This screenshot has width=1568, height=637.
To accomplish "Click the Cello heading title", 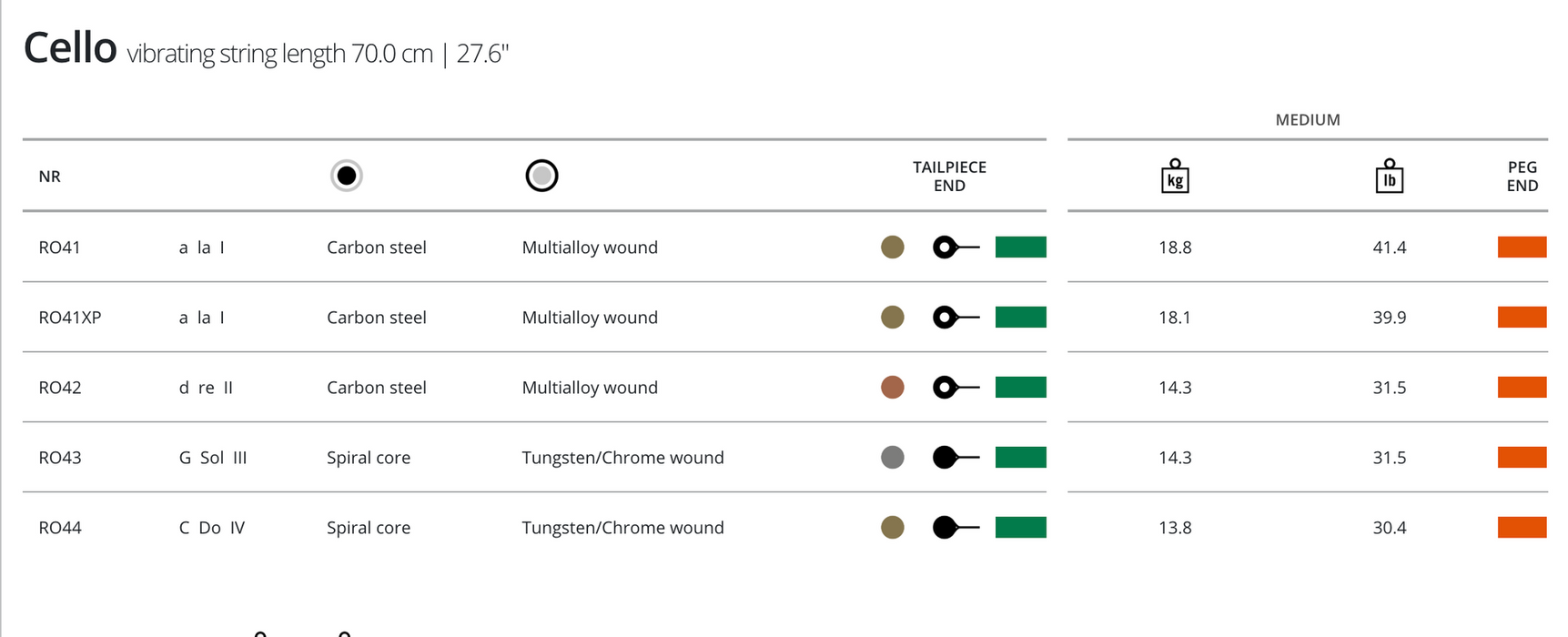I will 70,48.
